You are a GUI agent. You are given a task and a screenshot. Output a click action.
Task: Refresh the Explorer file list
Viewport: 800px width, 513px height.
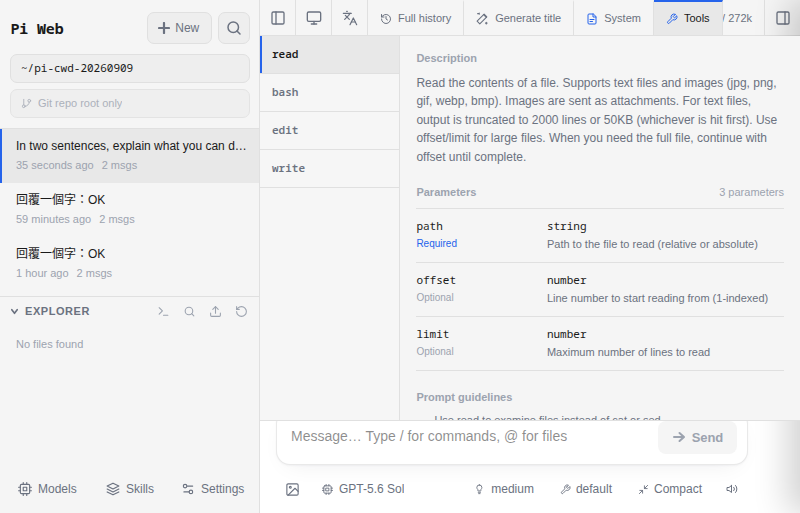click(x=241, y=311)
